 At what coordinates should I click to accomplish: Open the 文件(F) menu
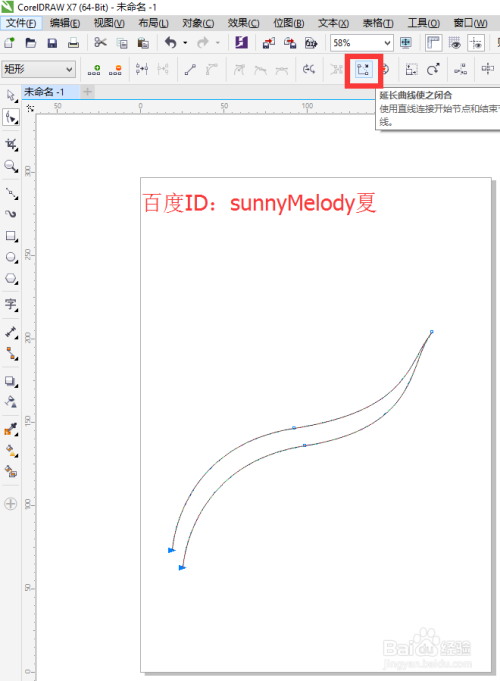21,23
